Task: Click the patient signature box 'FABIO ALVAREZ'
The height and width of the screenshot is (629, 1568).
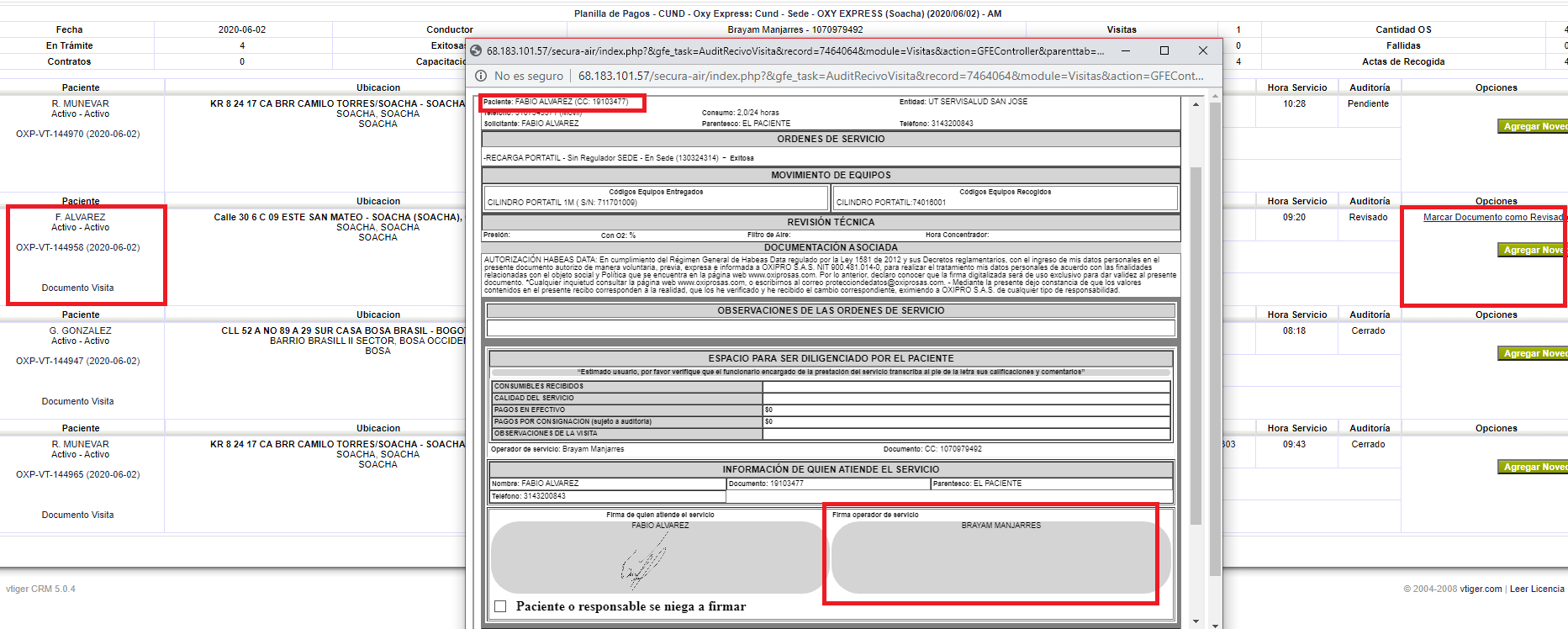Action: pyautogui.click(x=660, y=558)
